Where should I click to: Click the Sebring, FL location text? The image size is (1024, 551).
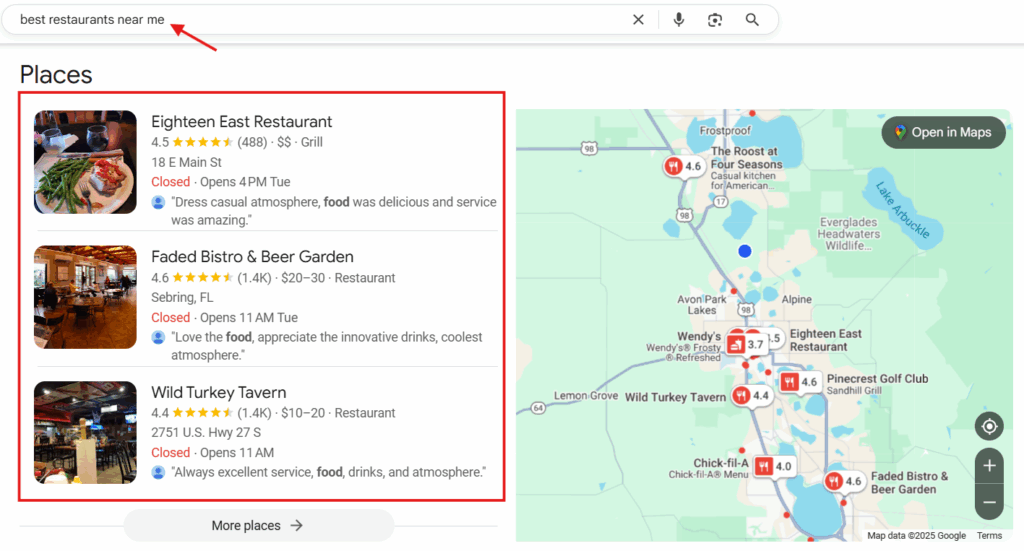pyautogui.click(x=182, y=297)
